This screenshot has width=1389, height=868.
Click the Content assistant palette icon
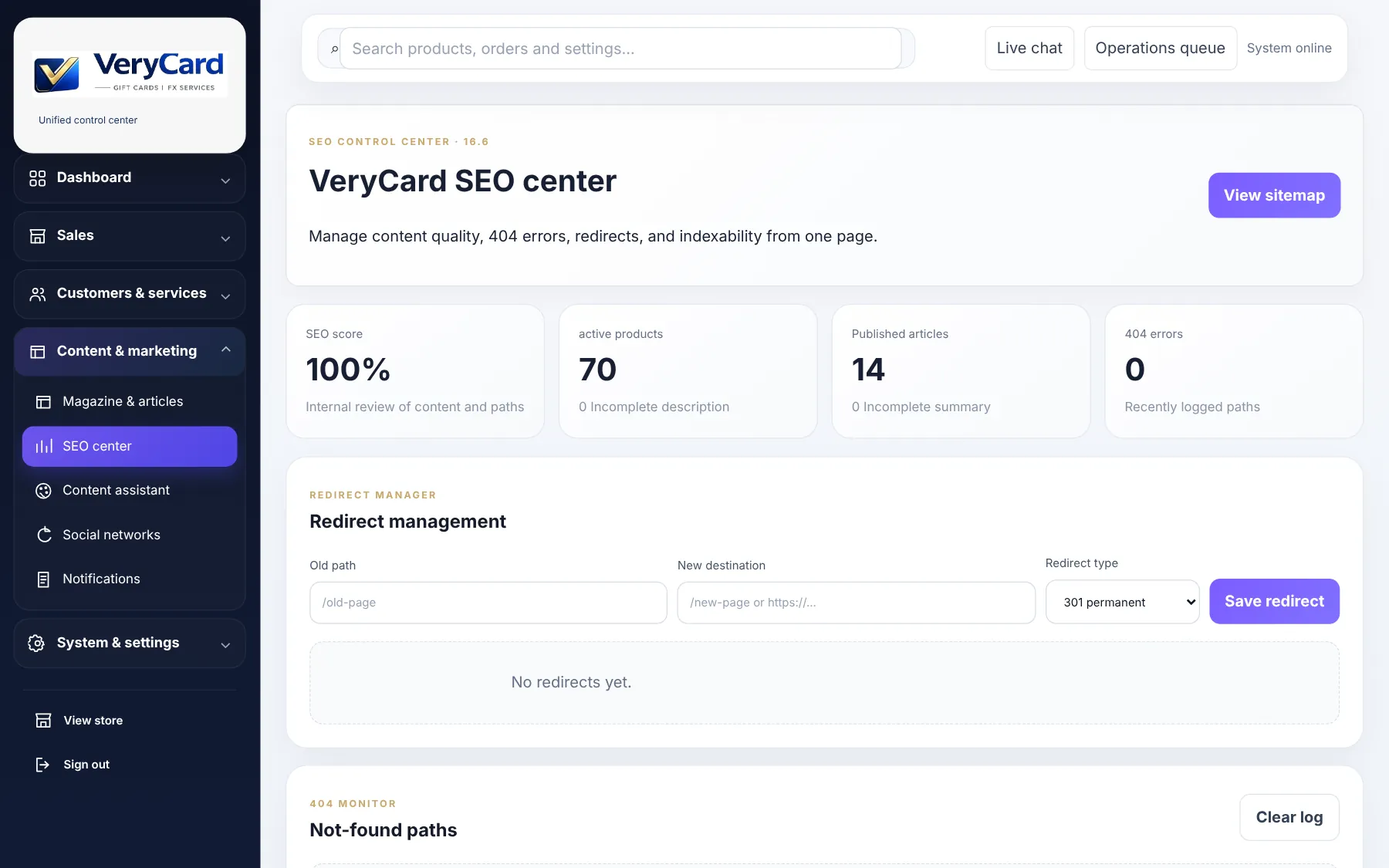pyautogui.click(x=43, y=491)
